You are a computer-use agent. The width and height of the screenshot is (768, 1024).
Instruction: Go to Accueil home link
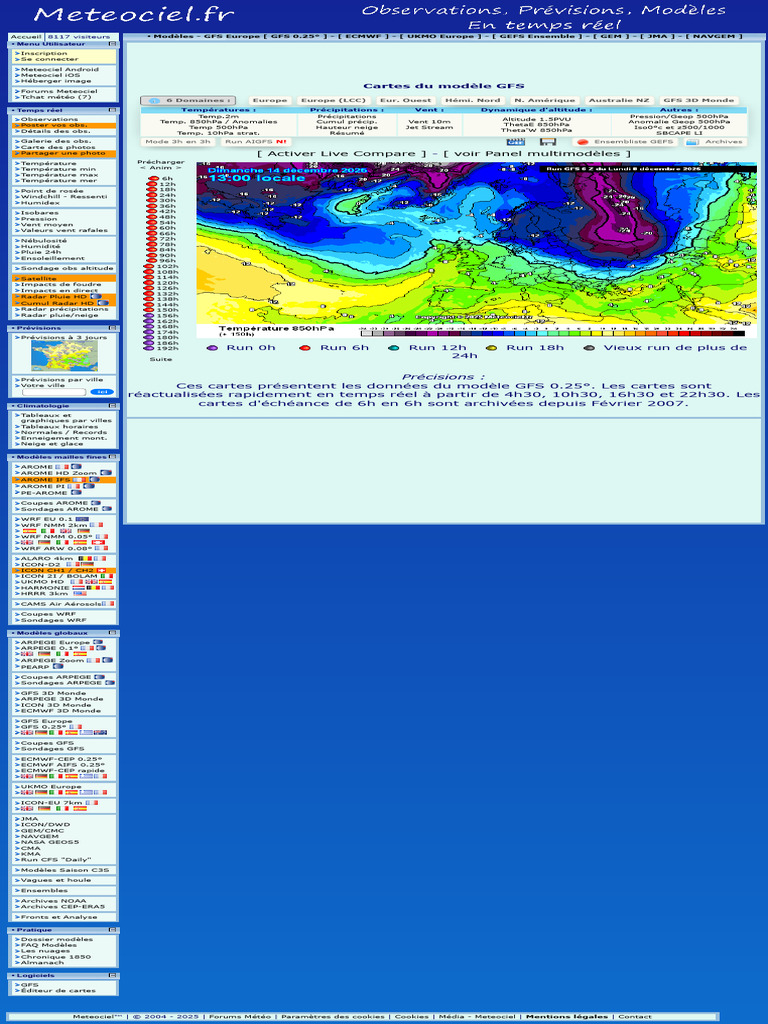tap(26, 37)
